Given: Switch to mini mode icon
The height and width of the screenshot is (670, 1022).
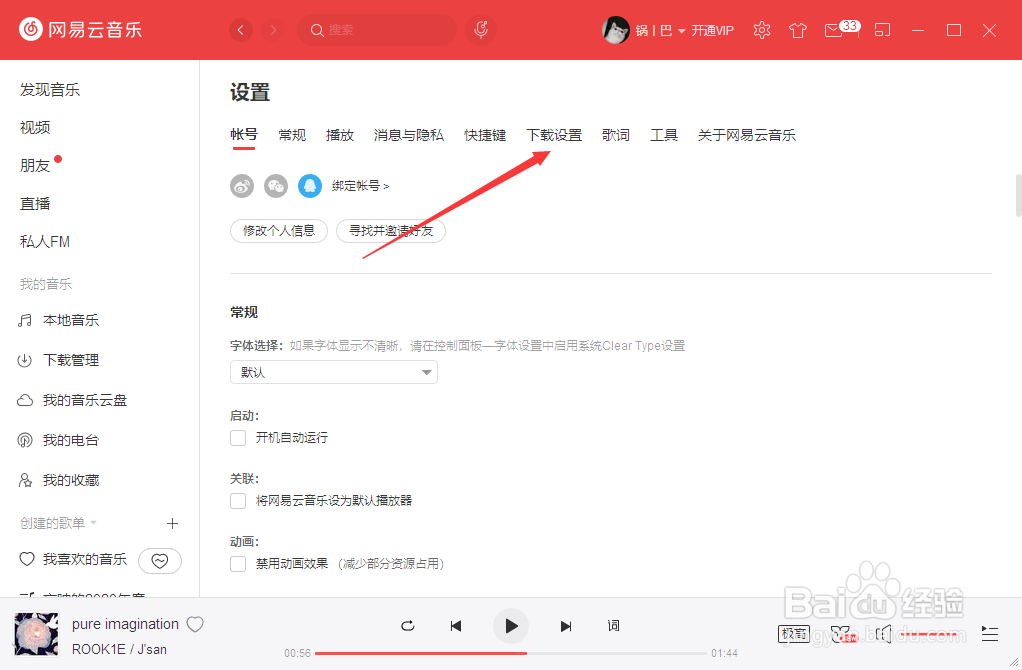Looking at the screenshot, I should pyautogui.click(x=883, y=30).
